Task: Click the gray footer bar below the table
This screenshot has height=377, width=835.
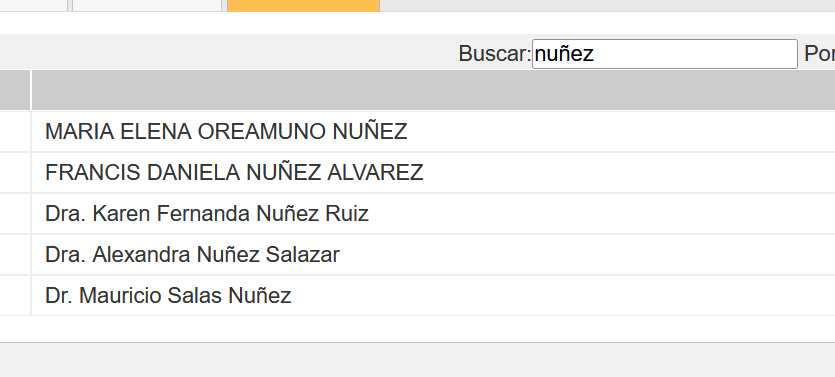Action: (418, 360)
